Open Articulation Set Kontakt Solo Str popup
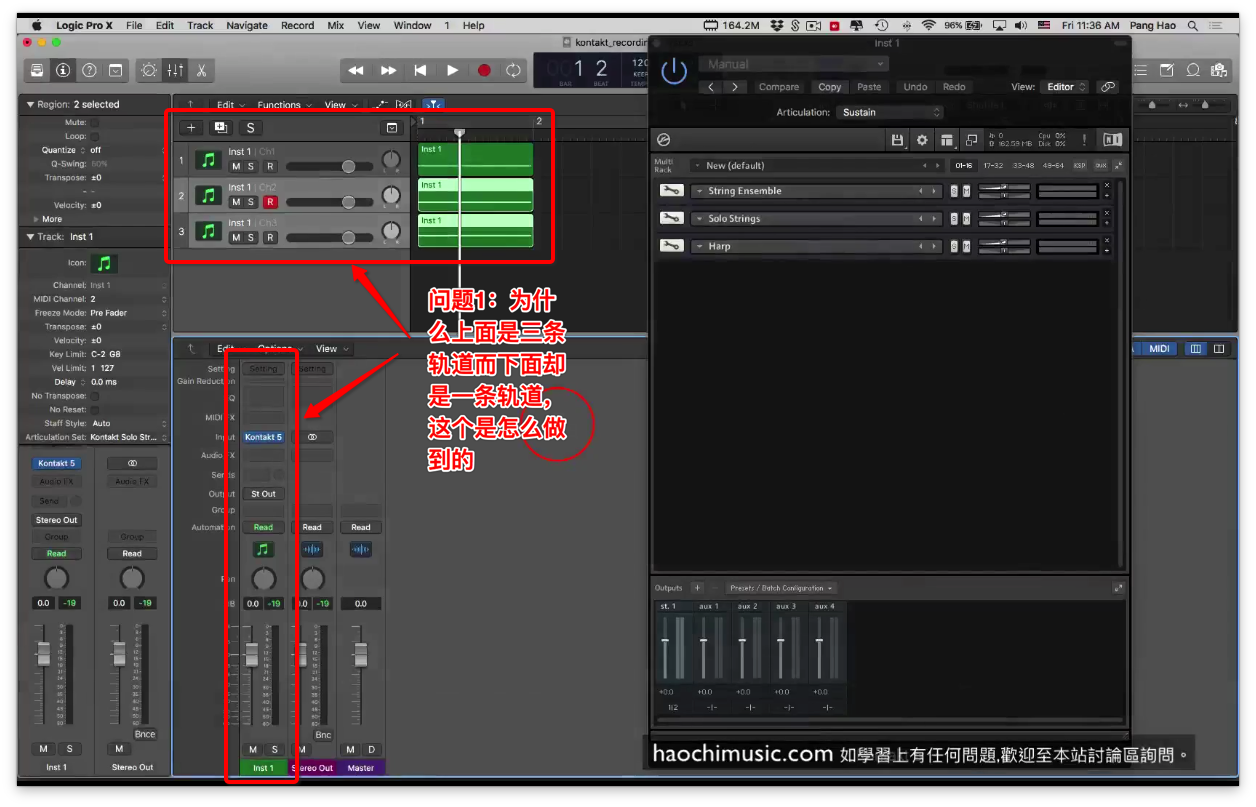This screenshot has width=1256, height=807. 129,437
